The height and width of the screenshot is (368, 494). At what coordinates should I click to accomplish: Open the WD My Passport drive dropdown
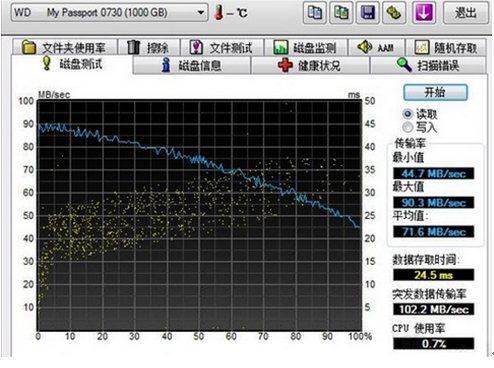[109, 13]
